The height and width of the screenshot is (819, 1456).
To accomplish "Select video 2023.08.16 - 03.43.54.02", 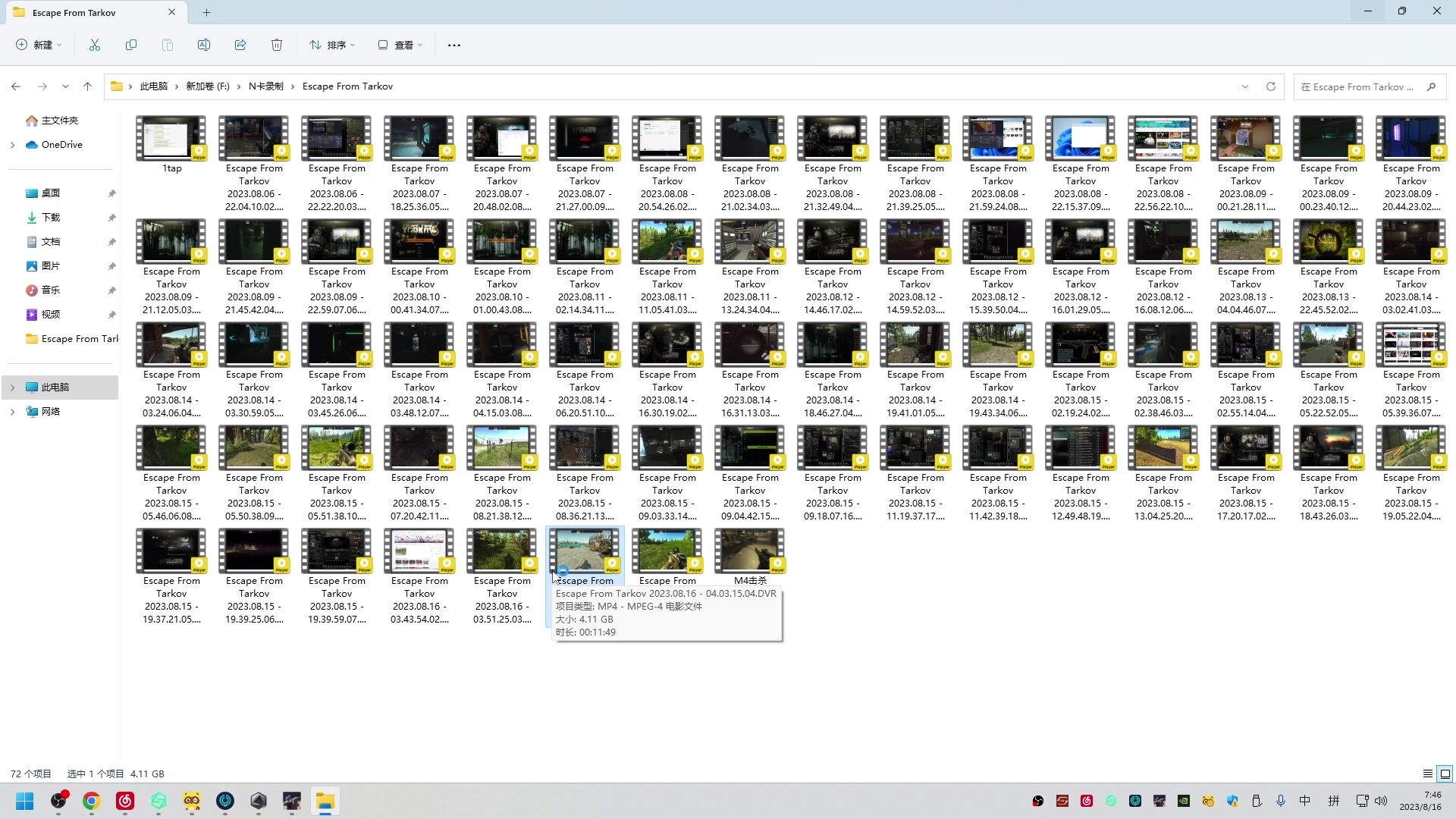I will [x=419, y=576].
